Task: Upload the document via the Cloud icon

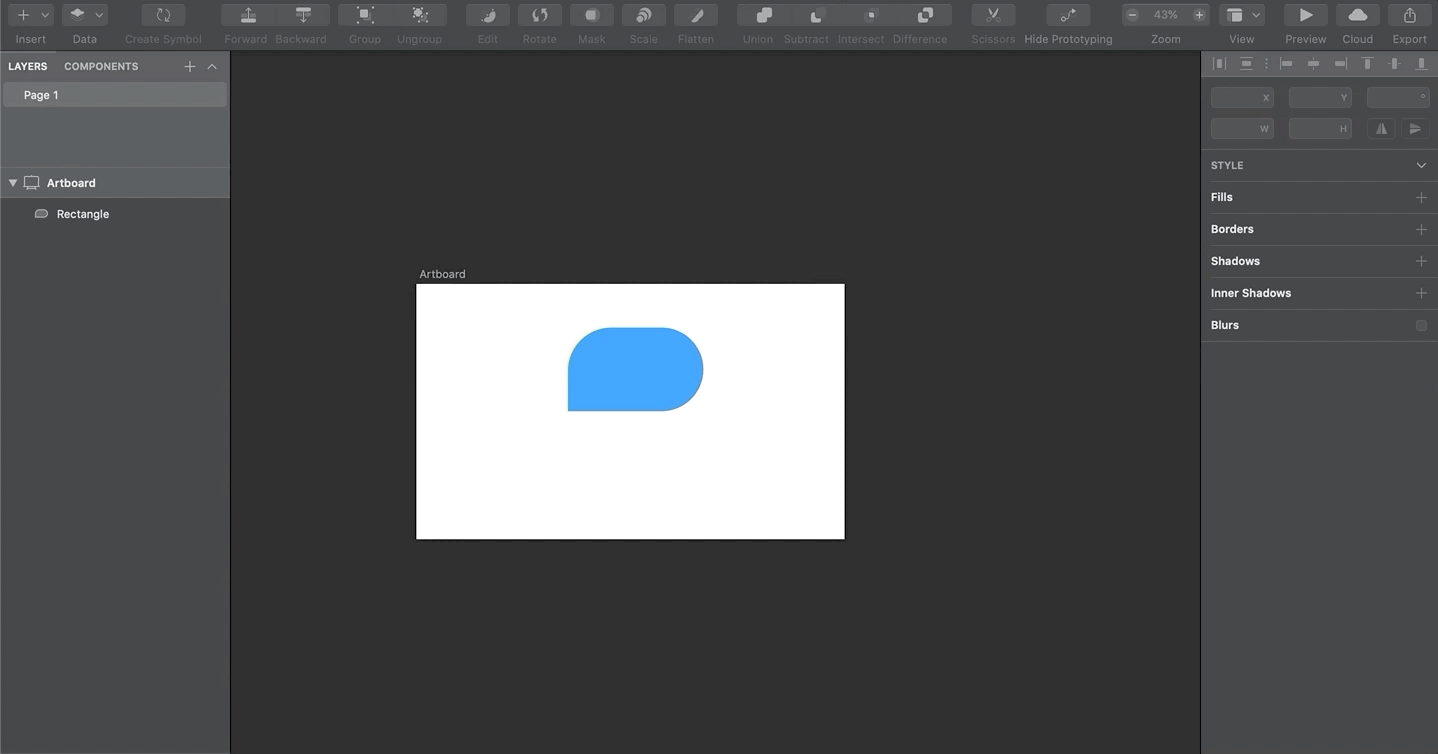Action: [x=1357, y=15]
